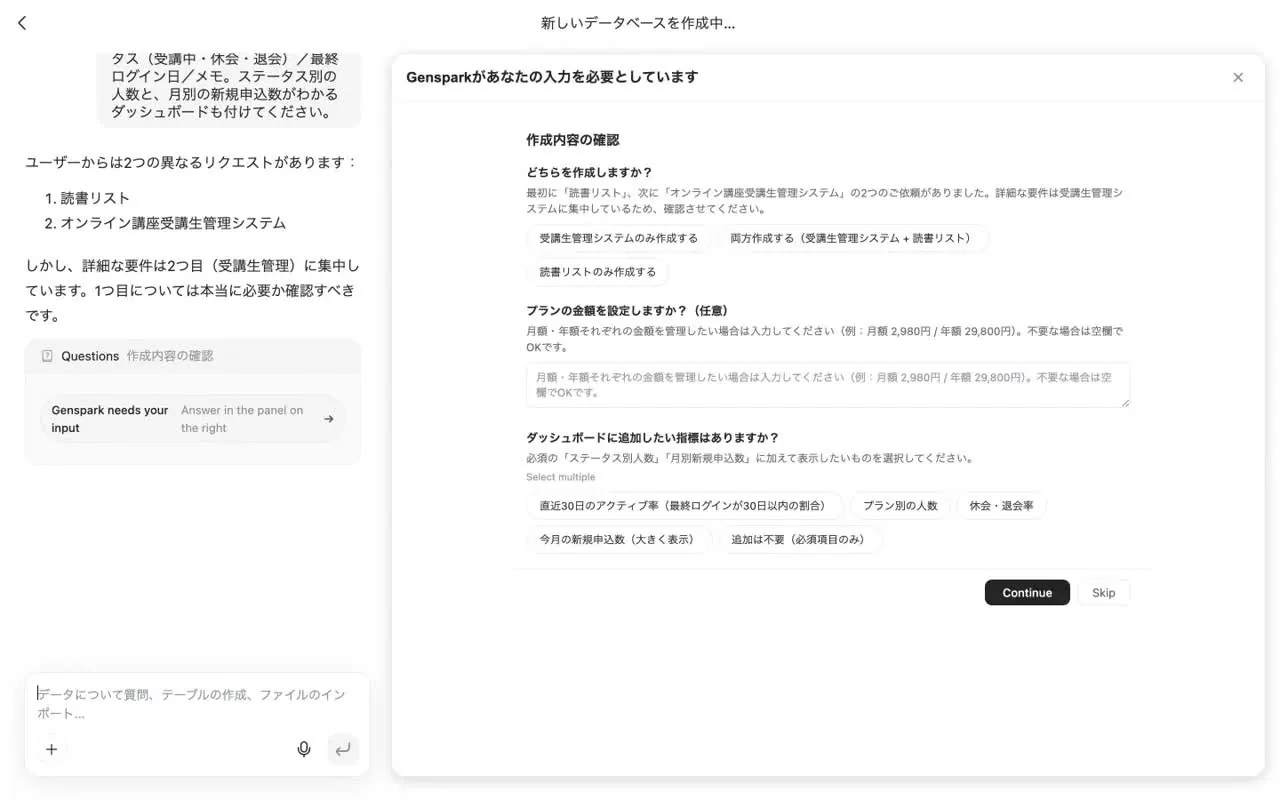Image resolution: width=1280 pixels, height=800 pixels.
Task: Toggle 直近30日のアクティブ率 metric chip
Action: (685, 506)
